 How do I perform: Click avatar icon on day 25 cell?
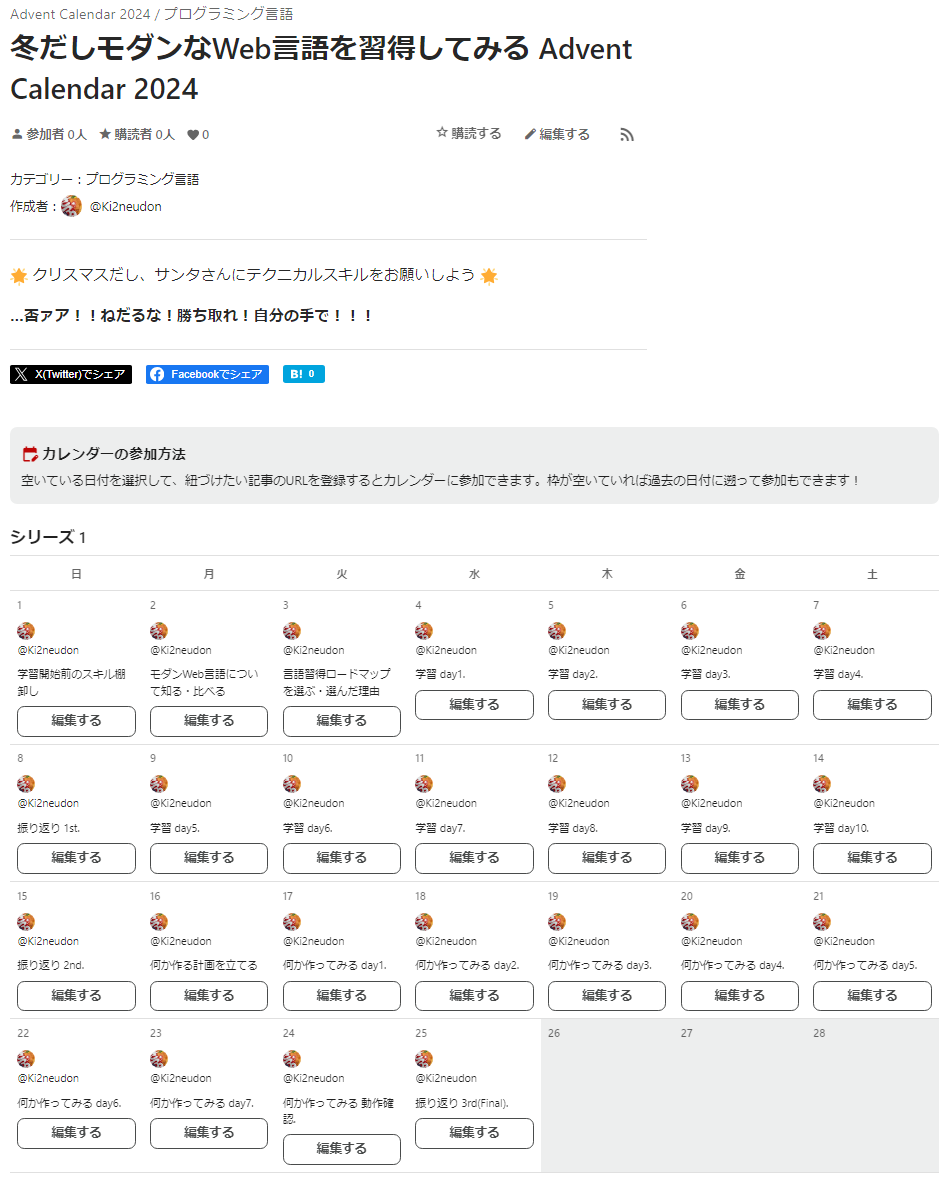424,1058
